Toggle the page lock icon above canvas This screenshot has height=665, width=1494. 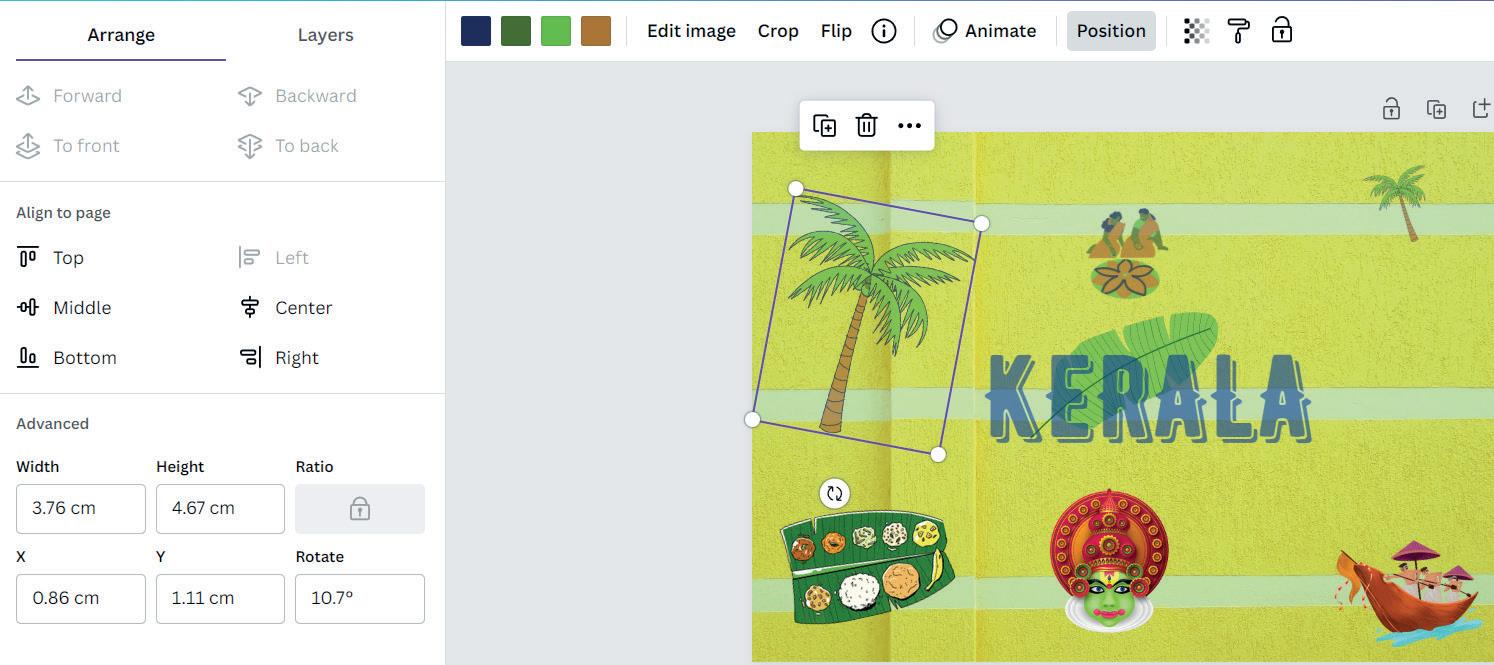pyautogui.click(x=1391, y=109)
